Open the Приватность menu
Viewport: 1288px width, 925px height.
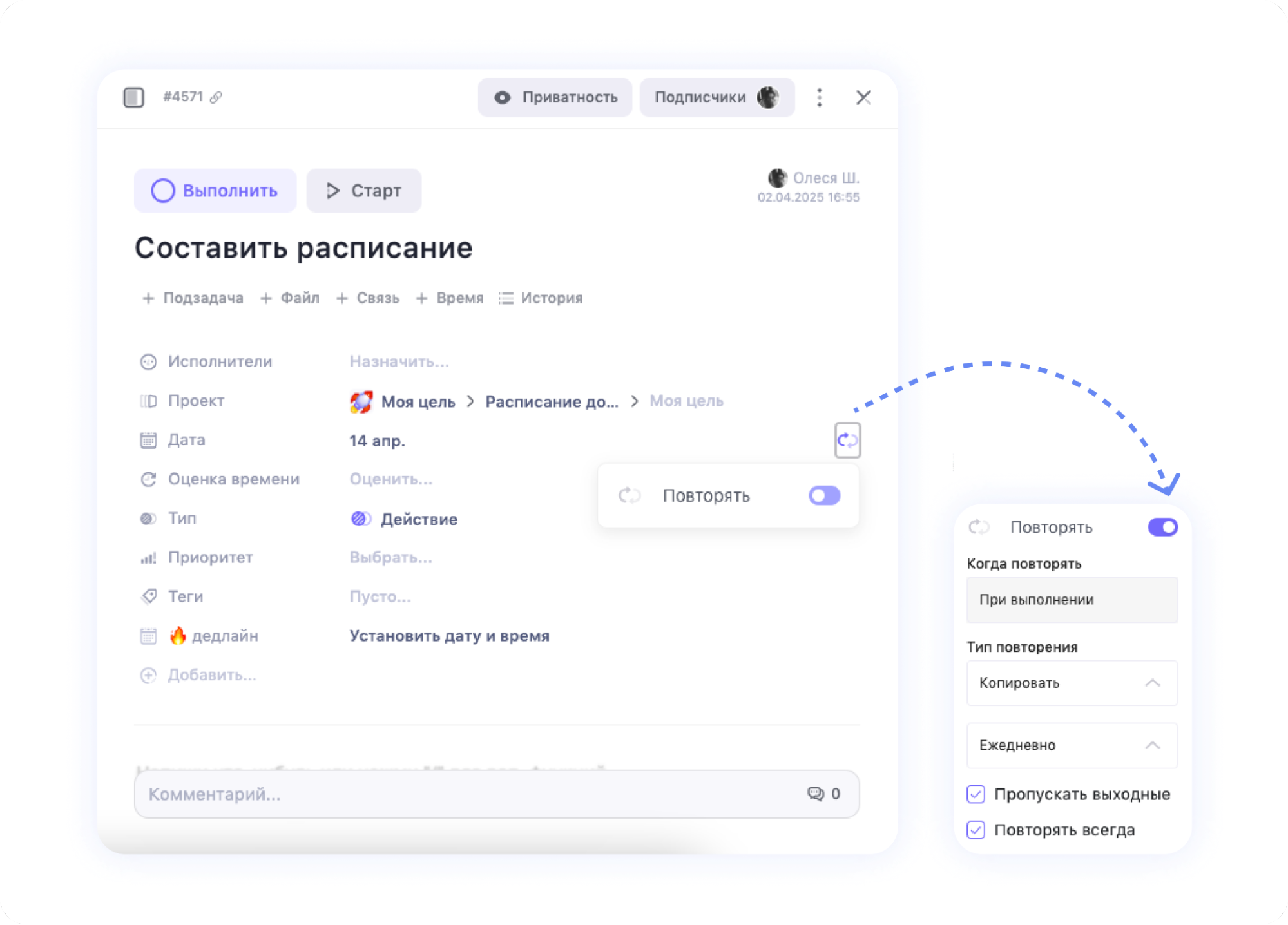(555, 97)
